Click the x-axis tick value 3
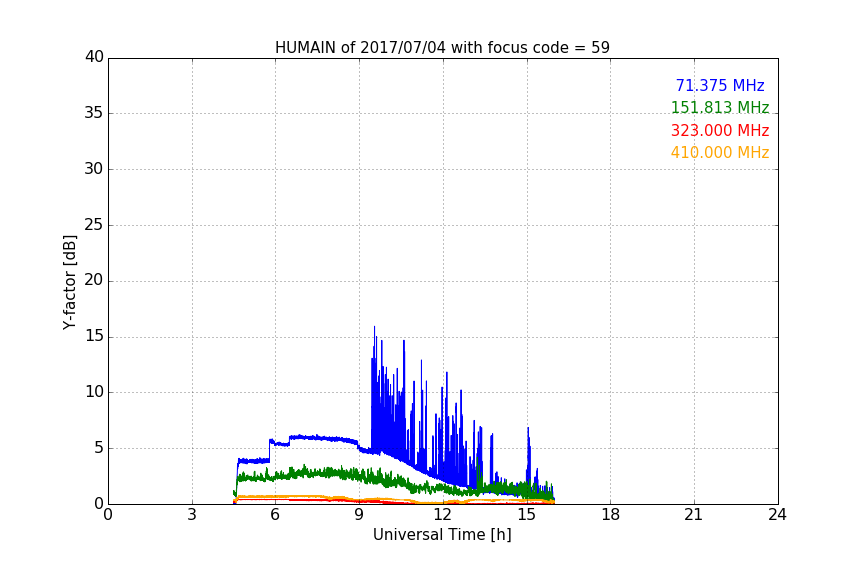The image size is (864, 576). (x=192, y=515)
